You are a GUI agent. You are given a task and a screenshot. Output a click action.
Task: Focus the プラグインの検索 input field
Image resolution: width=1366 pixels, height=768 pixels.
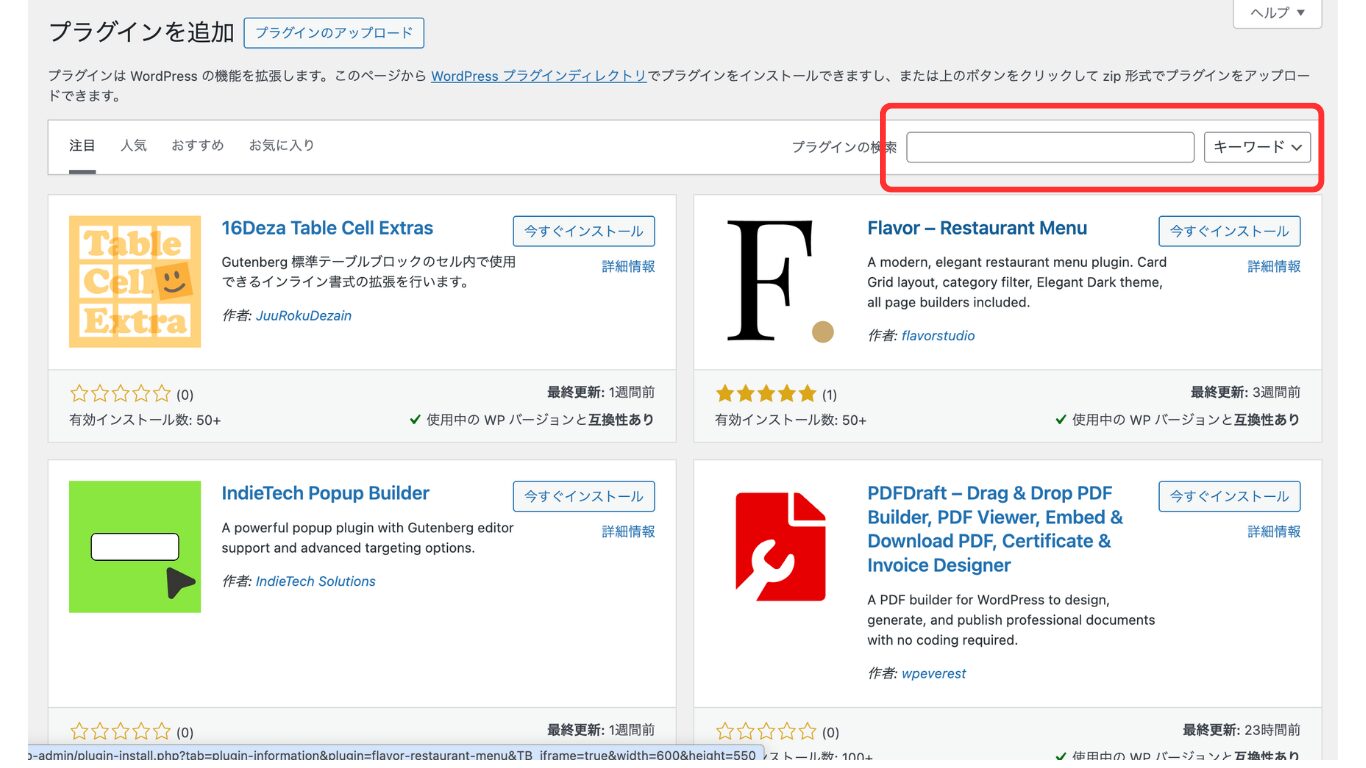pos(1050,147)
